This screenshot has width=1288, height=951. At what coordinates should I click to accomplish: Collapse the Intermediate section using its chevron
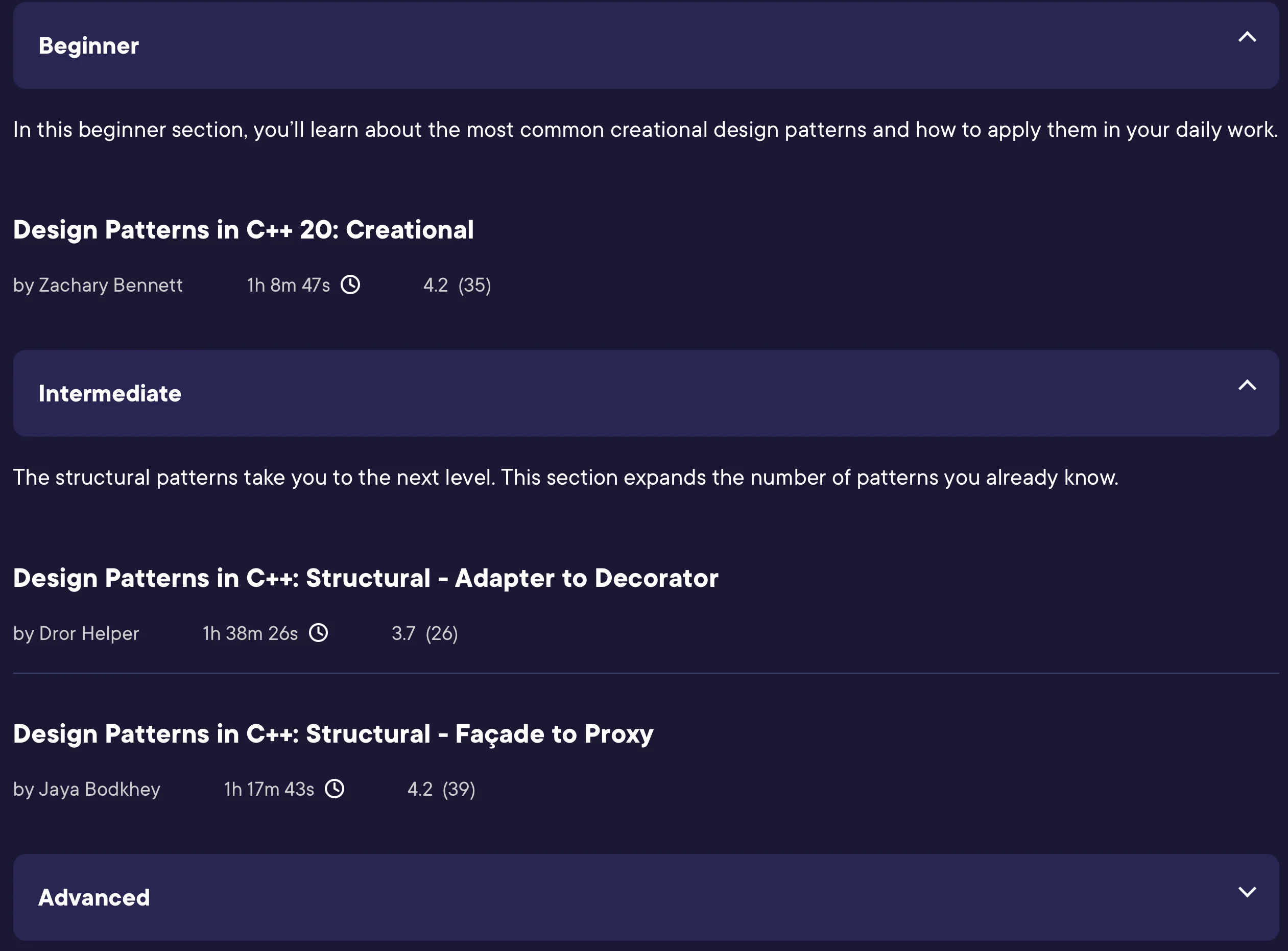click(x=1247, y=385)
